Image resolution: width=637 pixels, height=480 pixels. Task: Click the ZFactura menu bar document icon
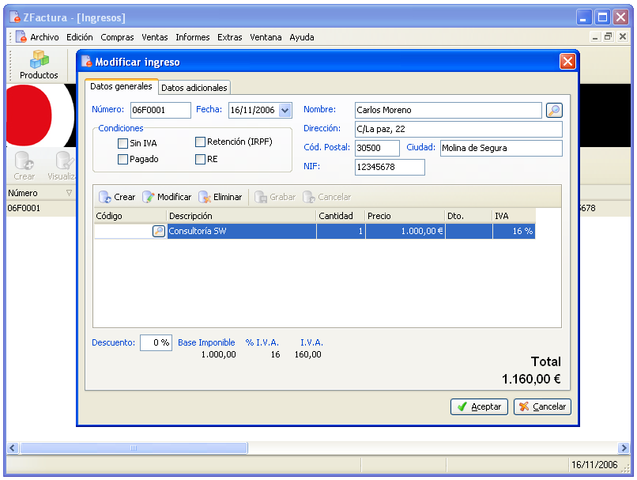[x=21, y=37]
